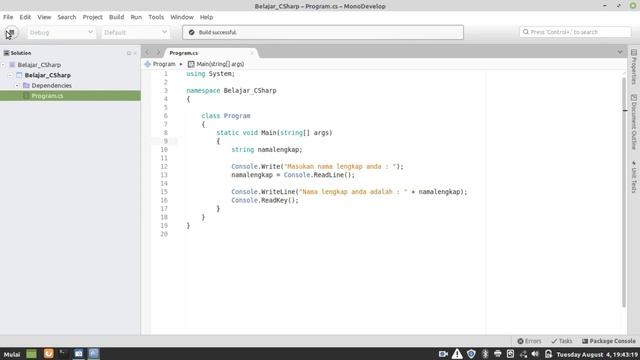Select the Belajar_CSharp solution item
This screenshot has width=640, height=360.
[x=39, y=65]
